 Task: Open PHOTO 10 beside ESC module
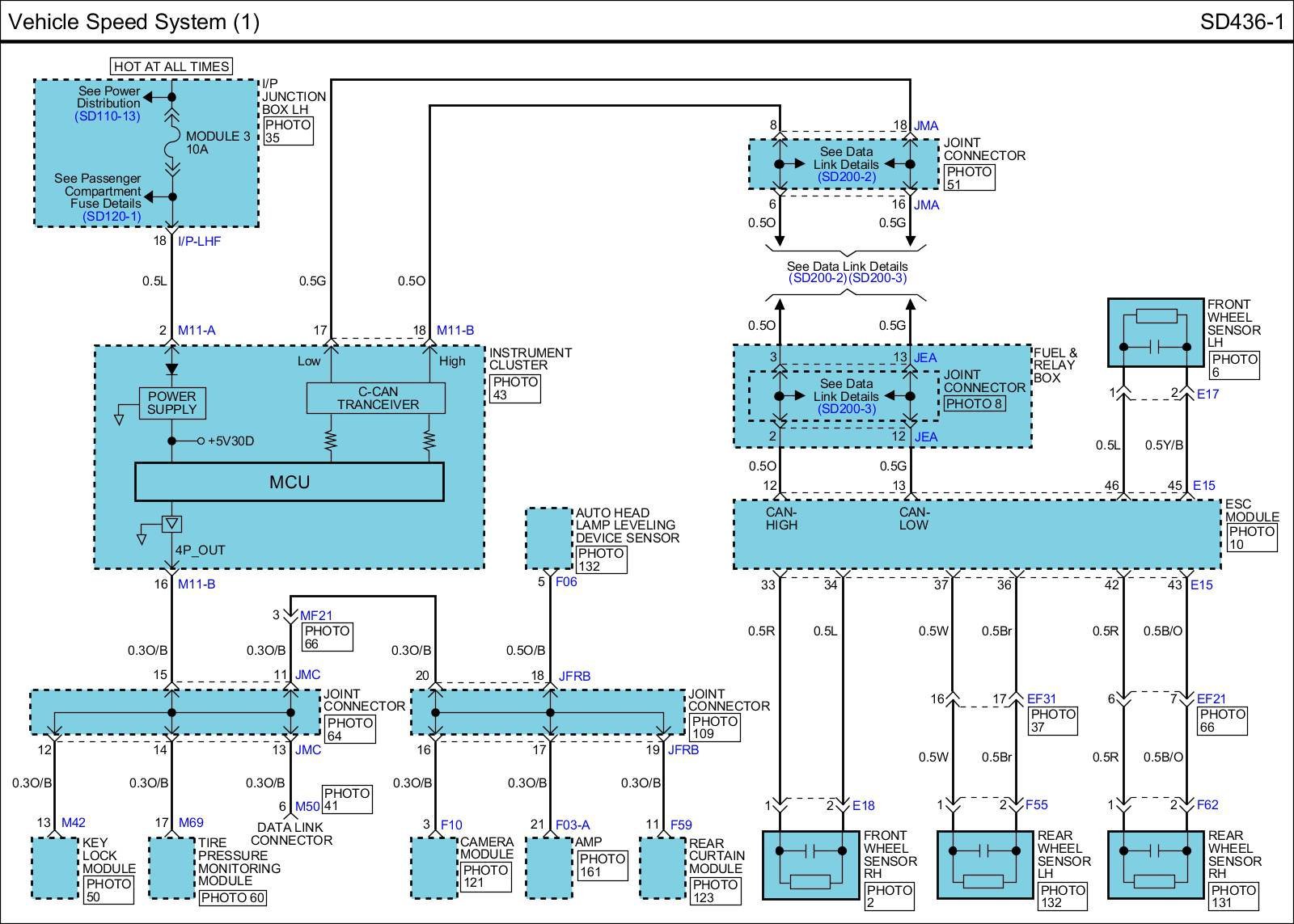click(x=1251, y=538)
